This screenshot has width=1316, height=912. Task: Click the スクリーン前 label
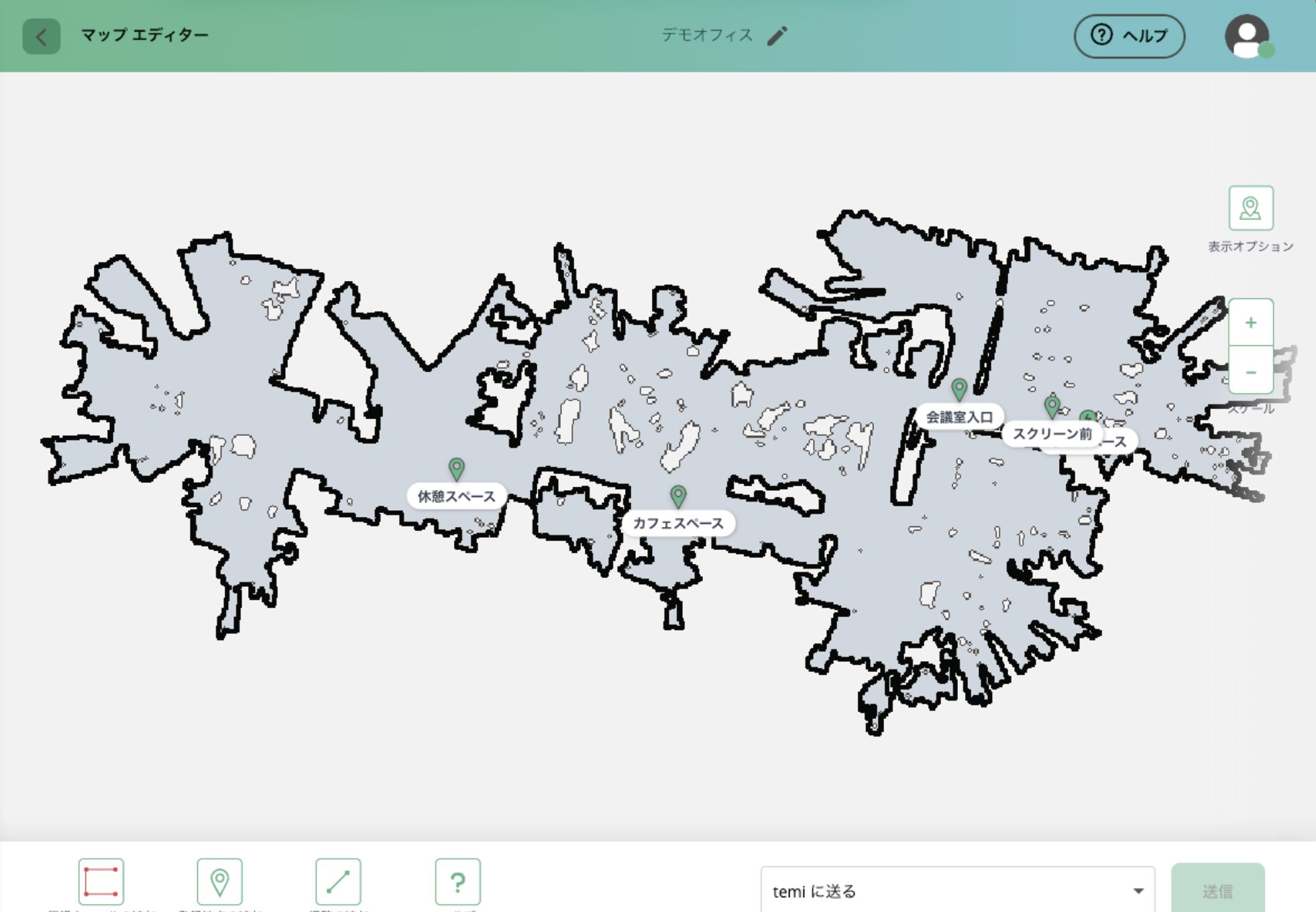[x=1052, y=434]
